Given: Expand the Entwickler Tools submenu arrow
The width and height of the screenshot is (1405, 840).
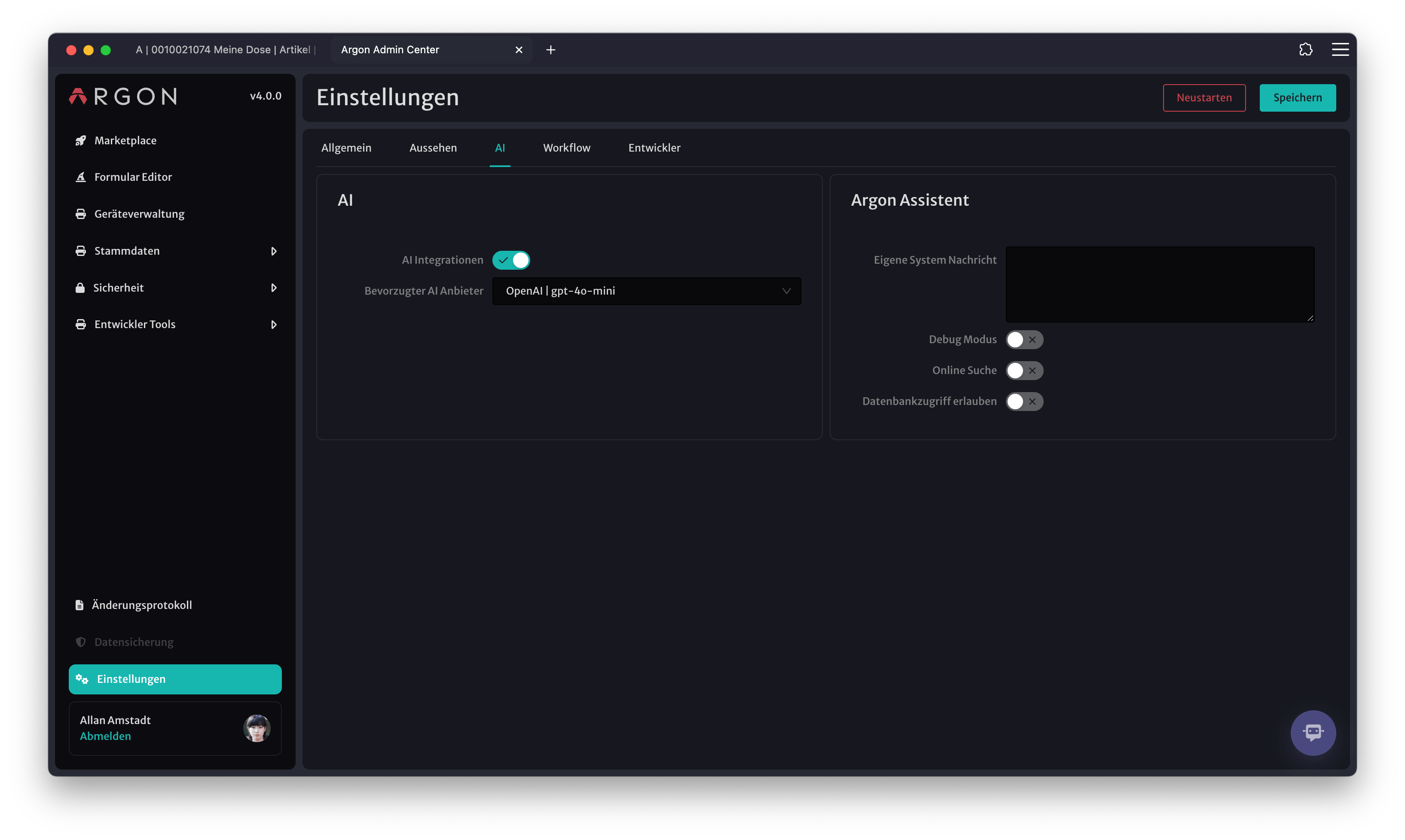Looking at the screenshot, I should [x=274, y=324].
